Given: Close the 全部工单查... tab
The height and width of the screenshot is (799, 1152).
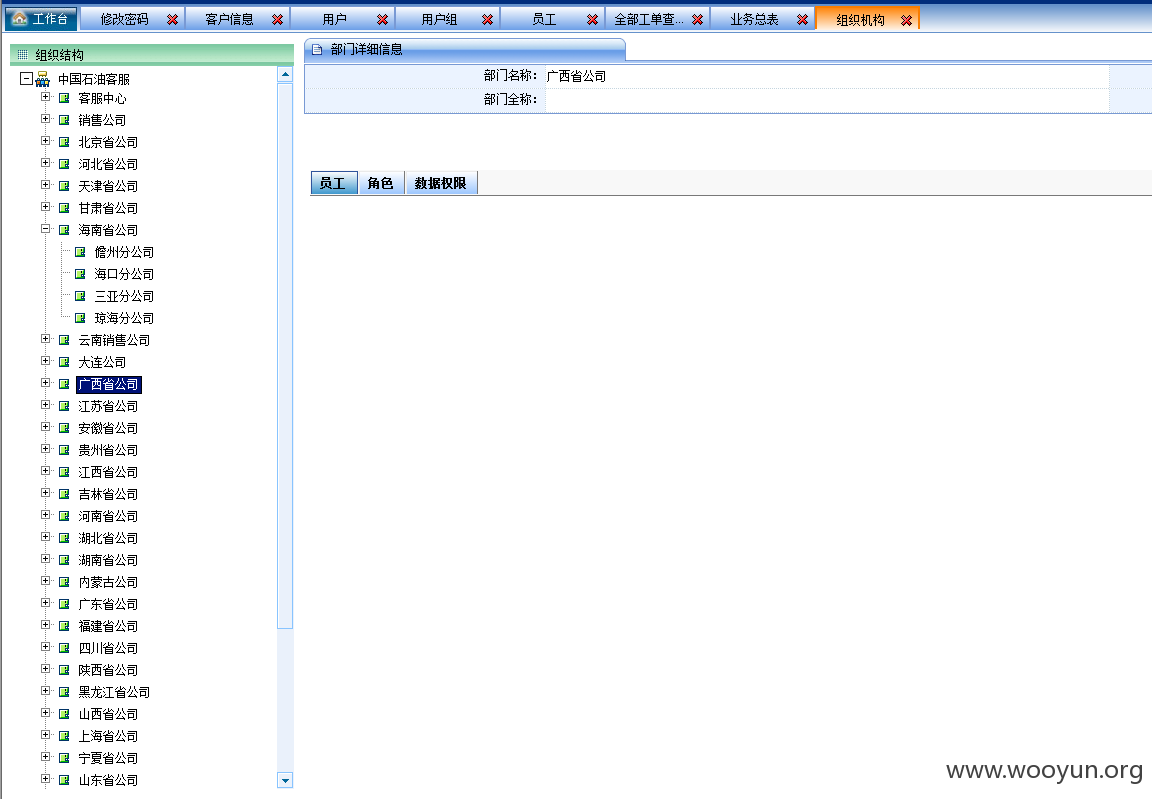Looking at the screenshot, I should tap(697, 20).
